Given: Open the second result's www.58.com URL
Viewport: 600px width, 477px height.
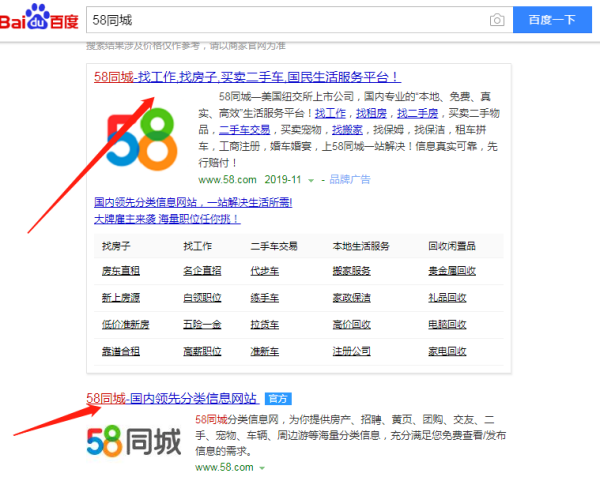Looking at the screenshot, I should point(224,467).
